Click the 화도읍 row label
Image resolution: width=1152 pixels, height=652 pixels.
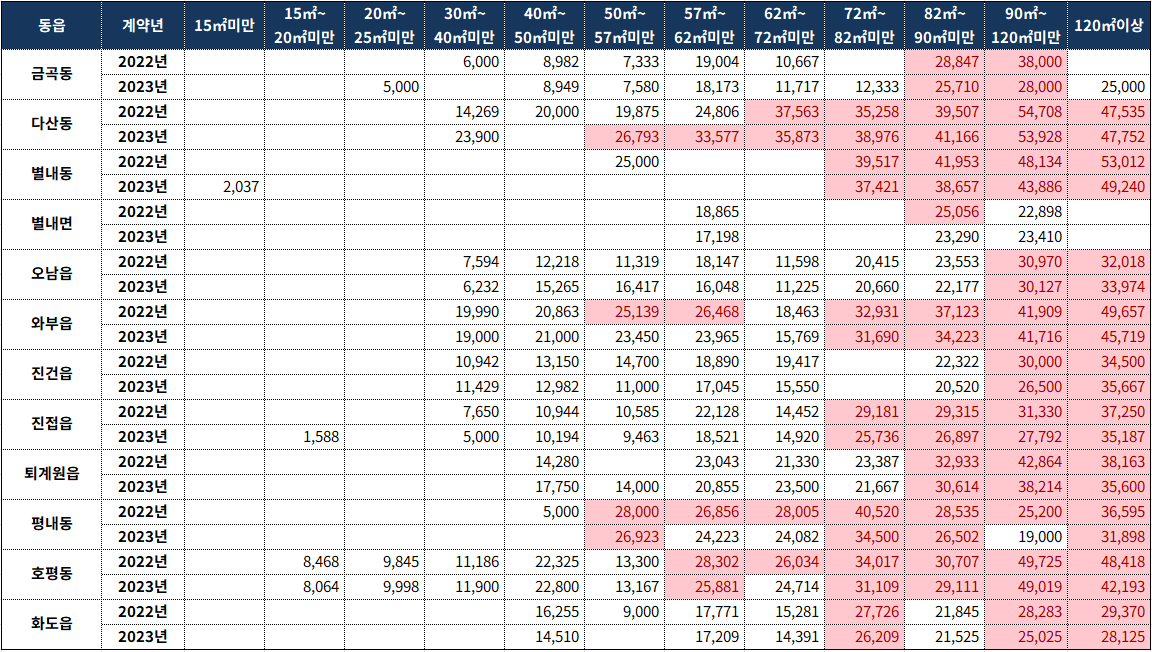coord(51,625)
